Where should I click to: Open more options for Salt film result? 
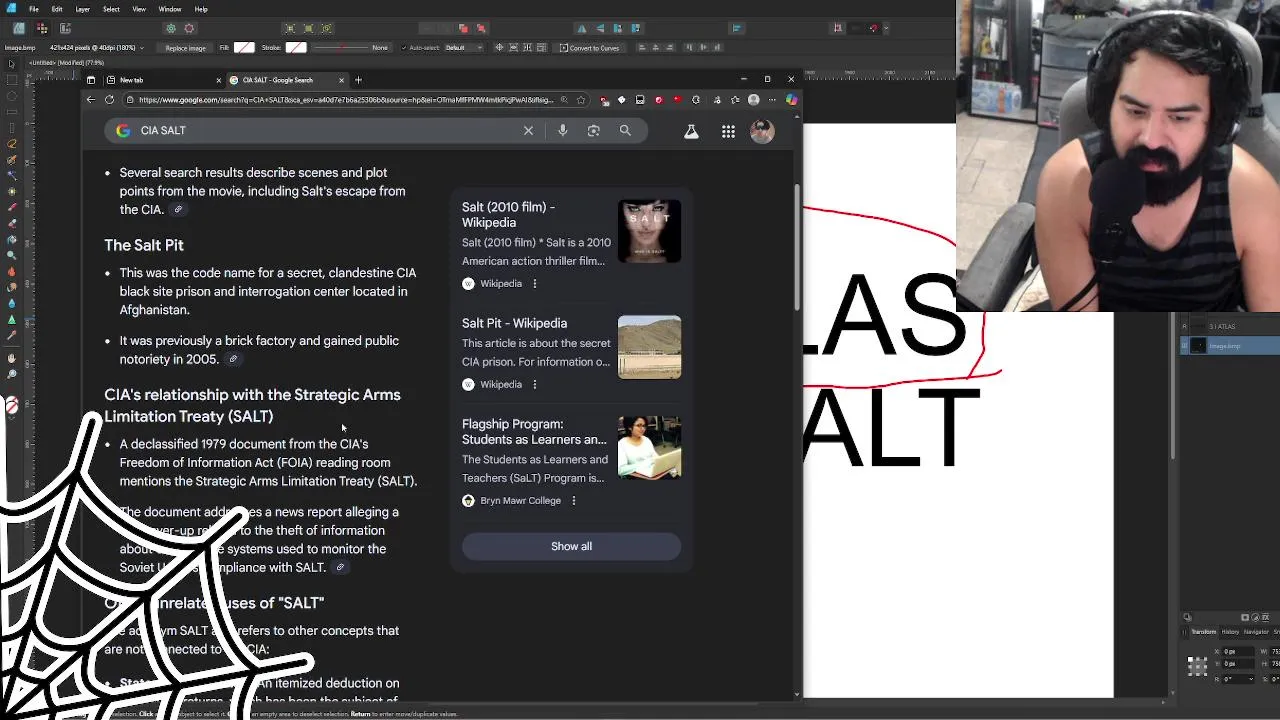(534, 284)
